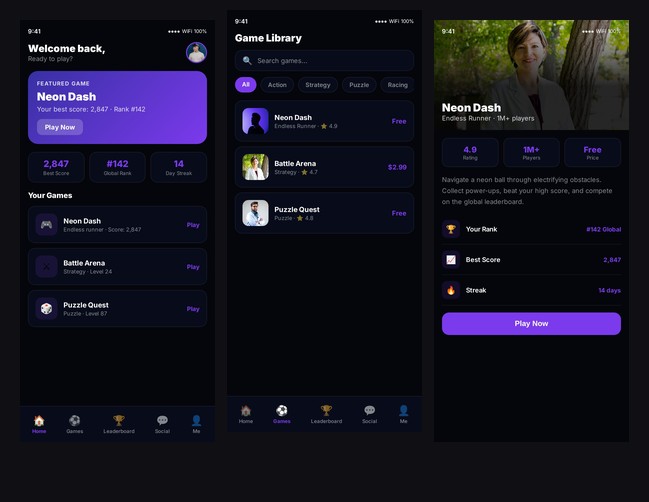Click the chart icon beside Best Score
649x502 pixels.
[x=451, y=260]
